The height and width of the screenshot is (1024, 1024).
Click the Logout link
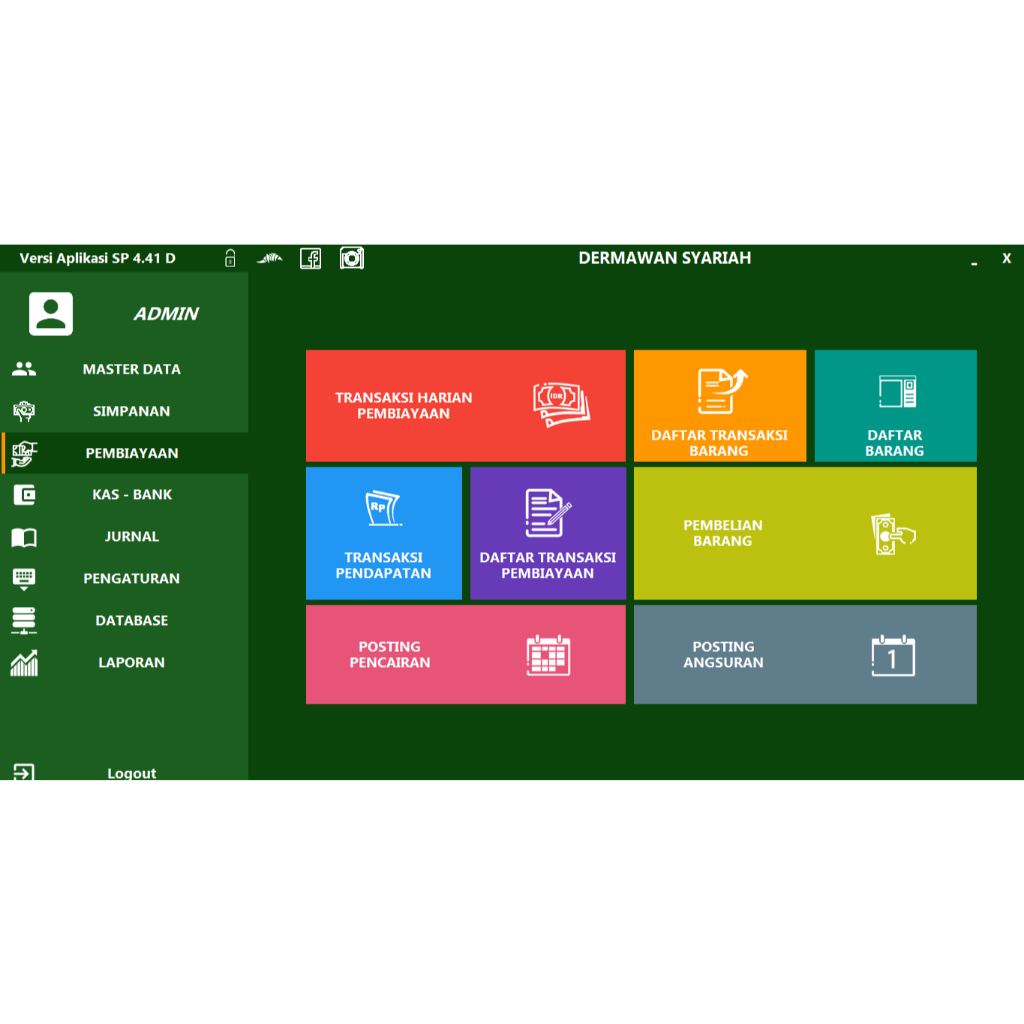[131, 773]
